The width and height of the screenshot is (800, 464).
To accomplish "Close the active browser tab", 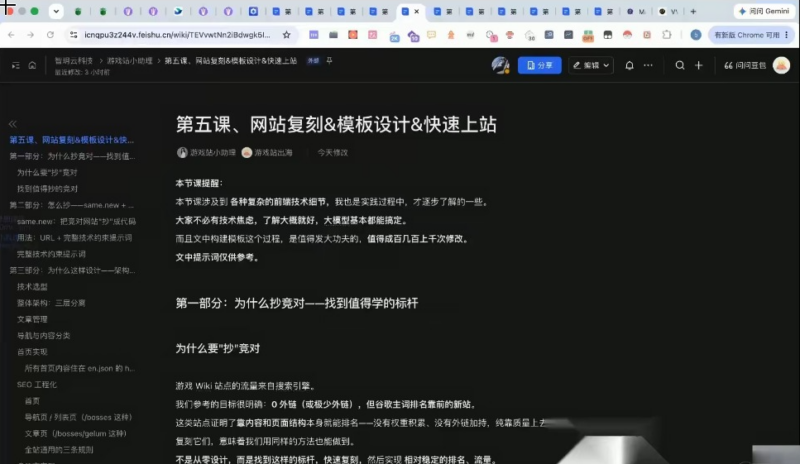I will click(416, 11).
